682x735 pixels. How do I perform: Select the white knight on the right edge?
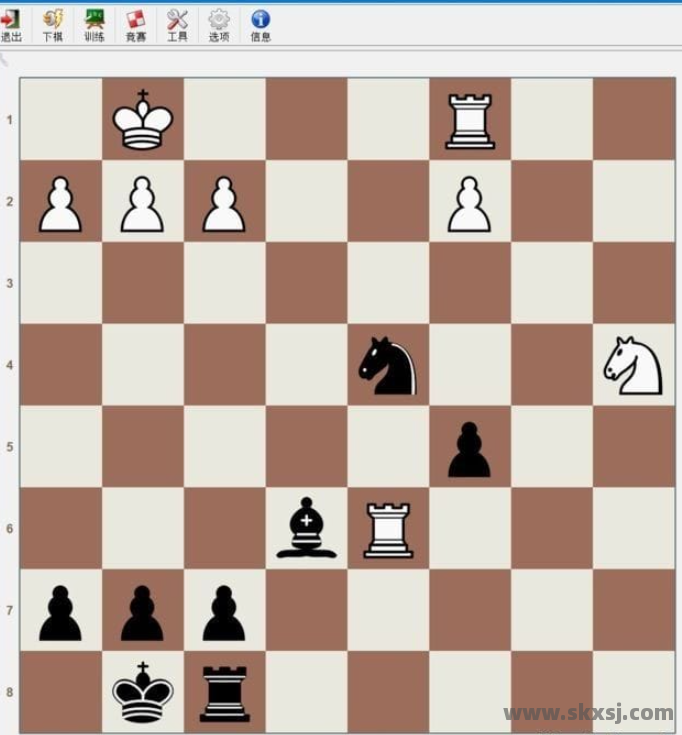point(633,365)
